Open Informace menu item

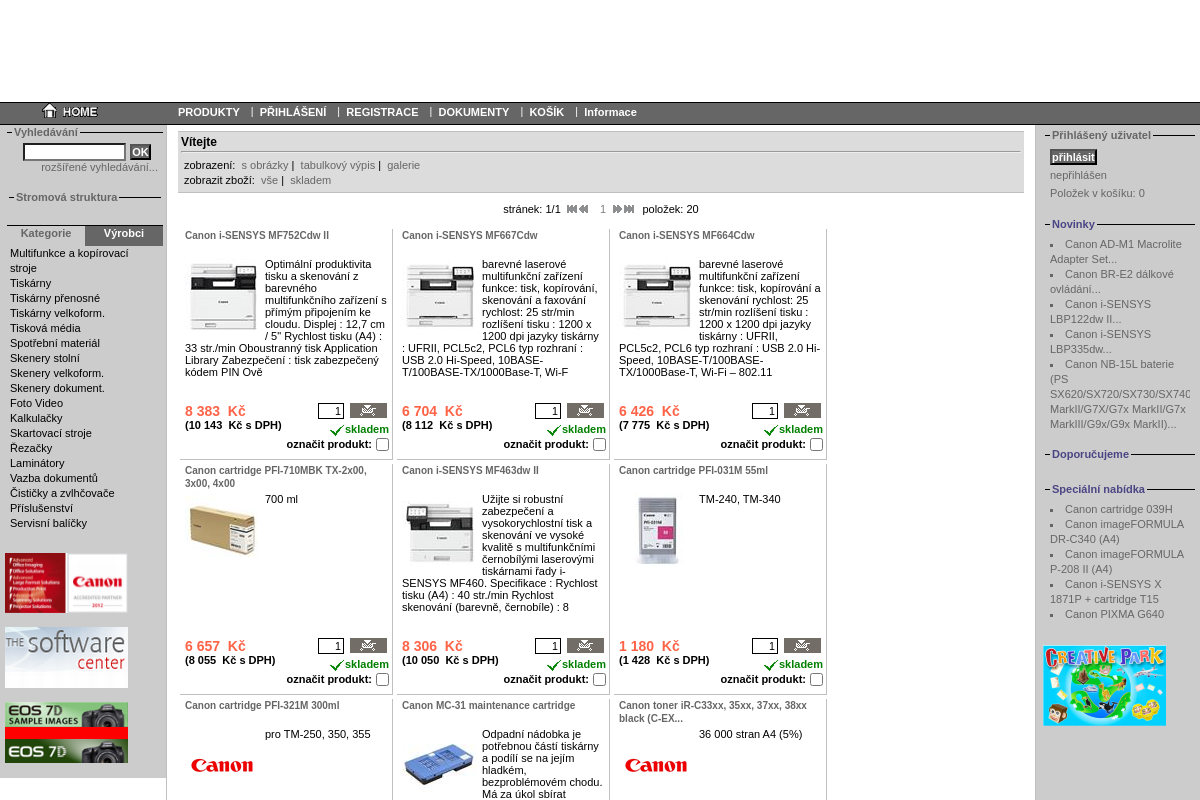610,112
